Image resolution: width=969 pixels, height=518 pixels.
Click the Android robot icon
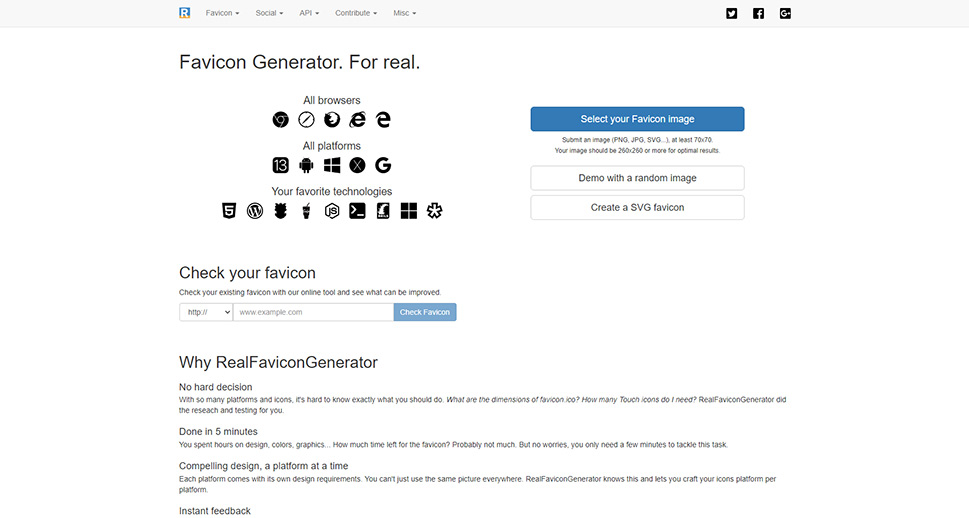306,165
